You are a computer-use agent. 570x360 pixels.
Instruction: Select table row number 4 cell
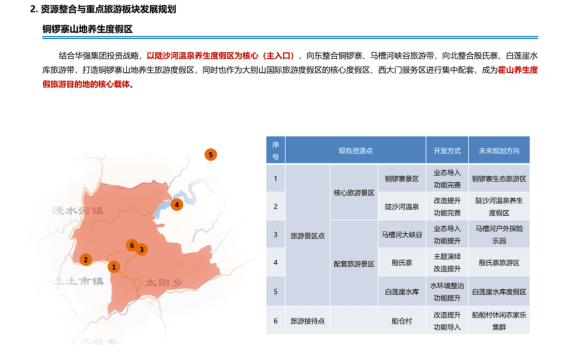(276, 263)
